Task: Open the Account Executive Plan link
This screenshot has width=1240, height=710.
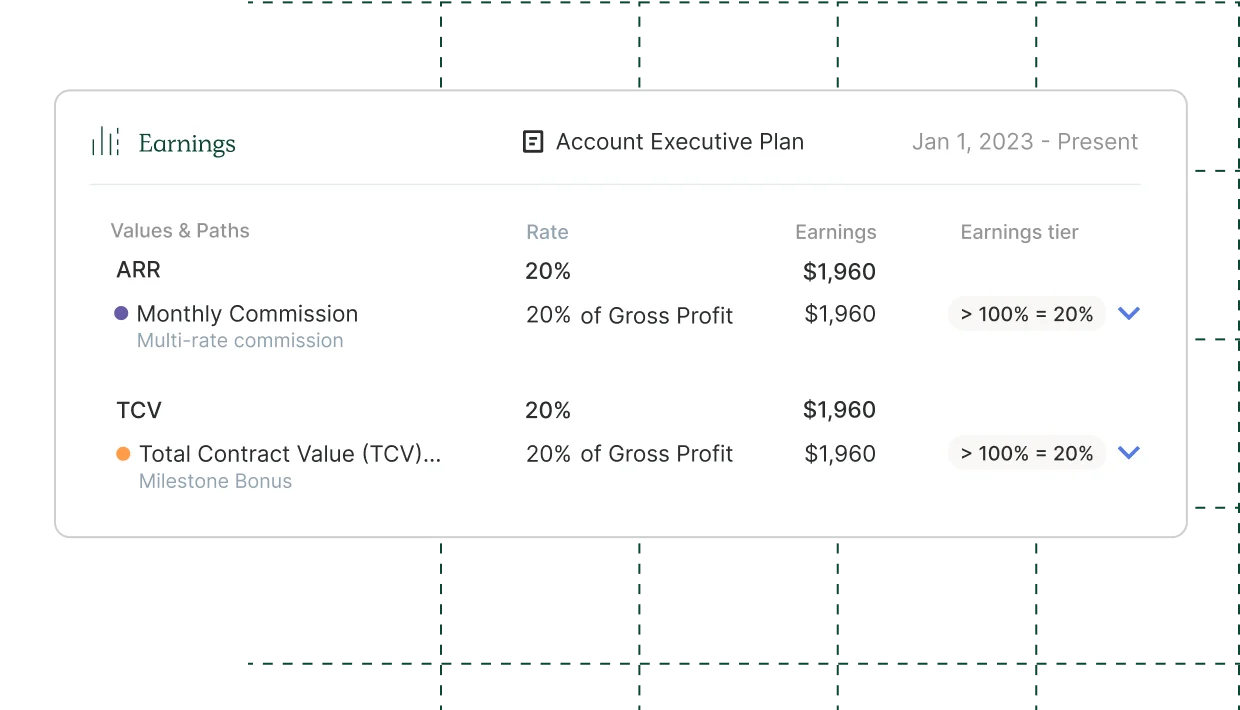Action: 680,142
